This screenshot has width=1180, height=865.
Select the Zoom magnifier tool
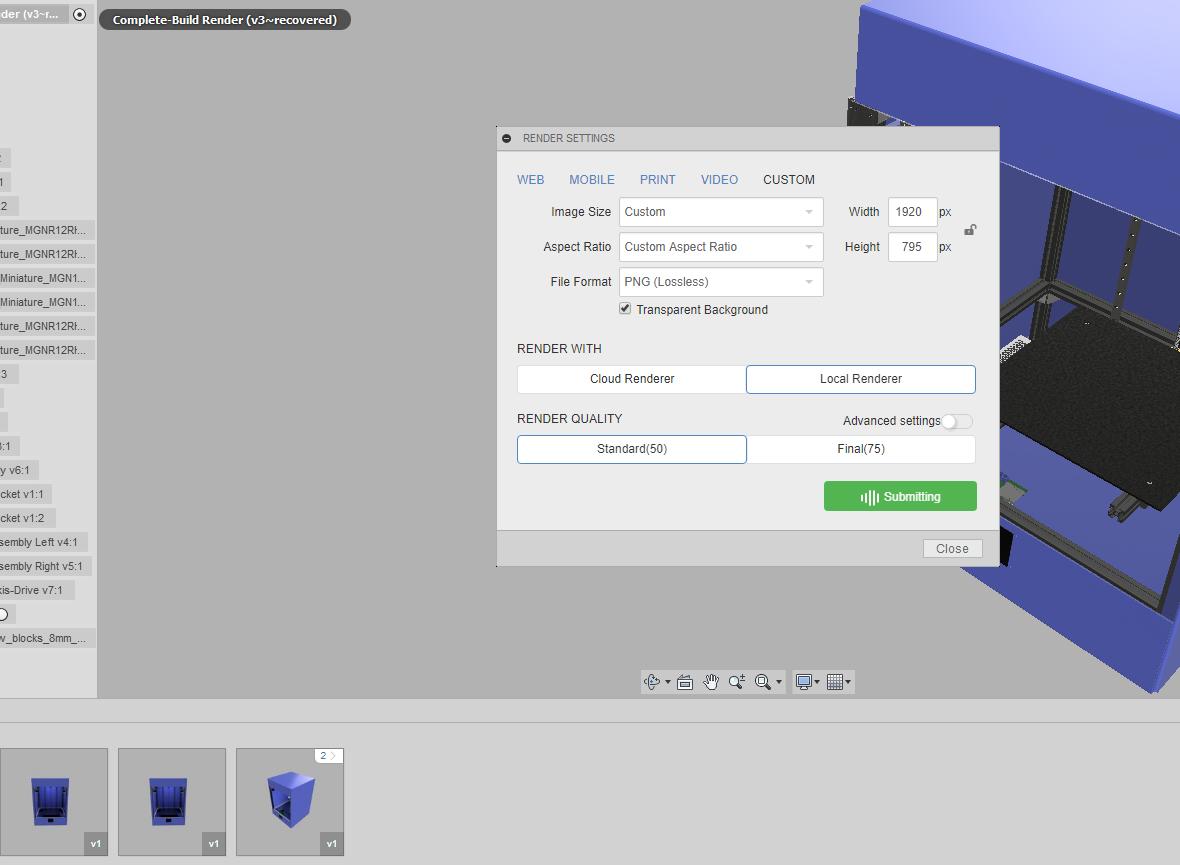[x=737, y=682]
